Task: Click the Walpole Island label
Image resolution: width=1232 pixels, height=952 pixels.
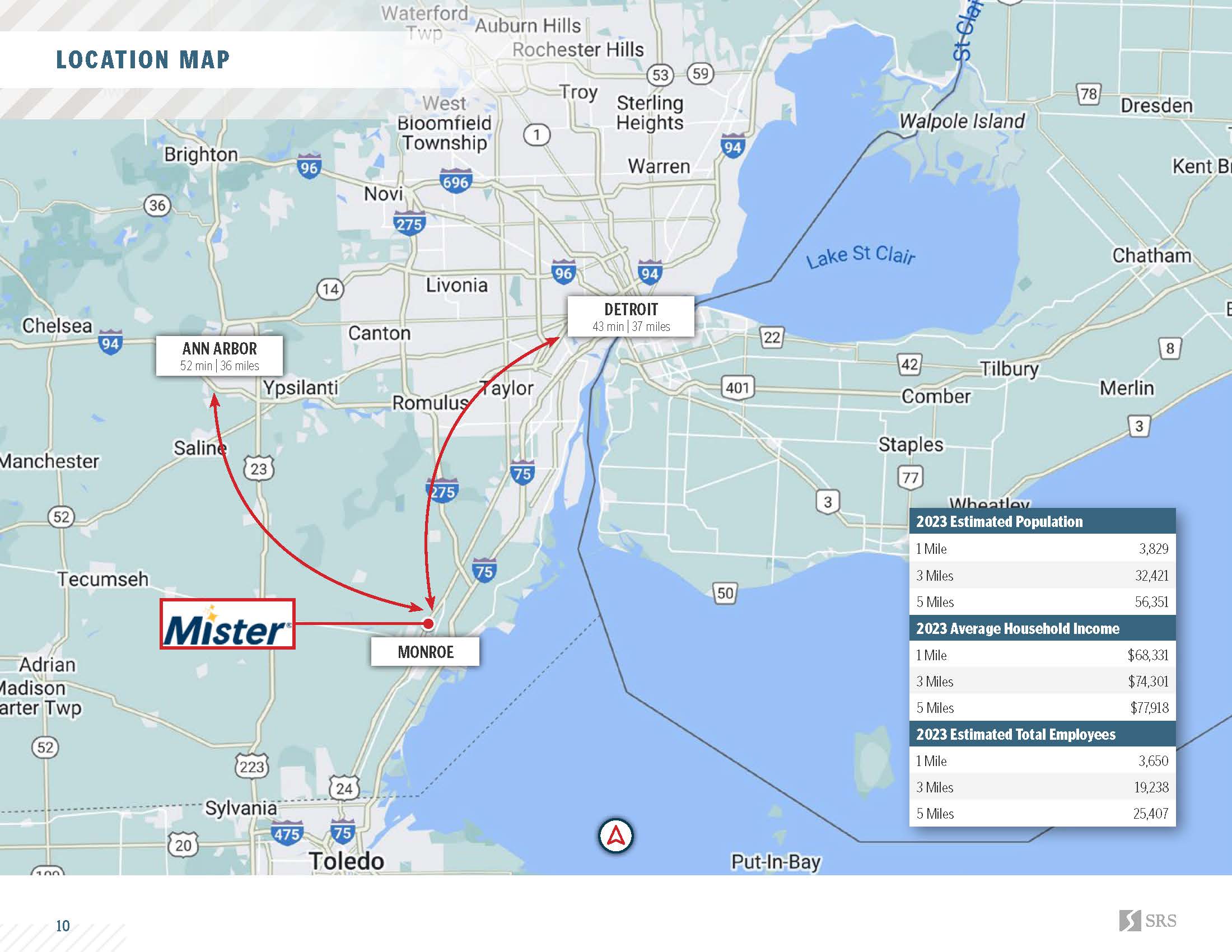Action: pyautogui.click(x=962, y=121)
